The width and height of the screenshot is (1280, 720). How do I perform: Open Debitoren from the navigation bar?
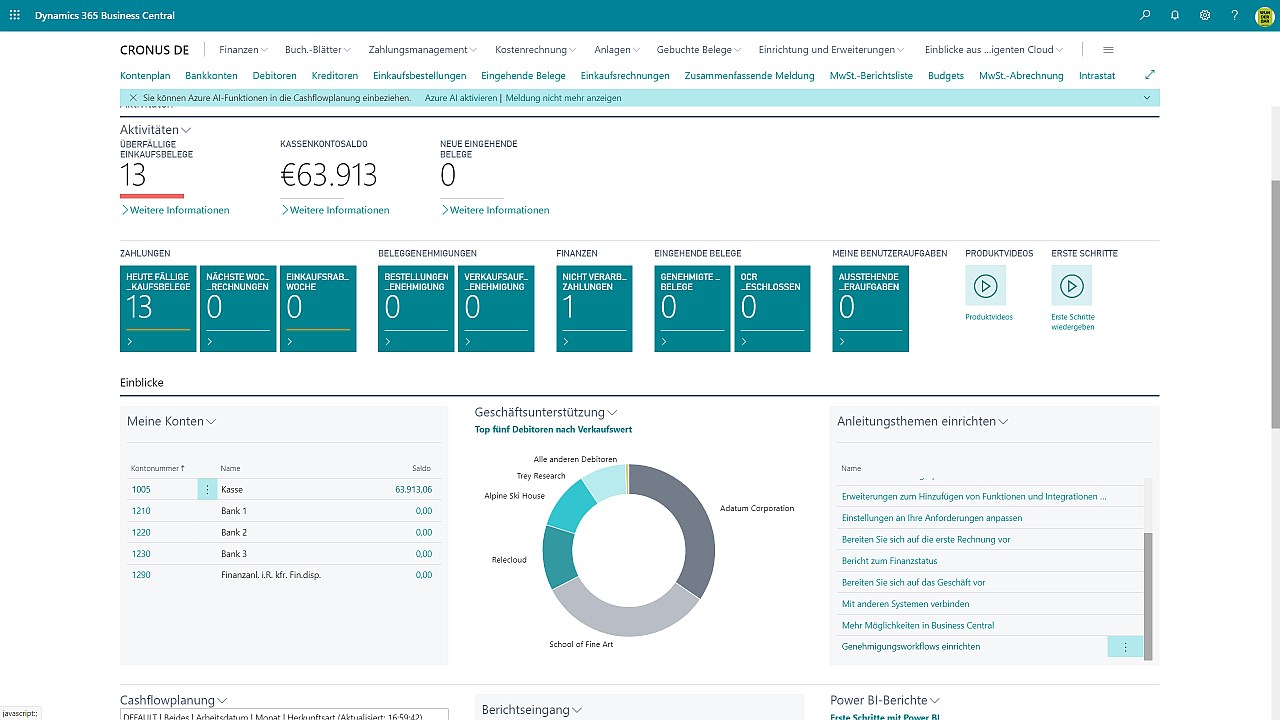pyautogui.click(x=275, y=76)
